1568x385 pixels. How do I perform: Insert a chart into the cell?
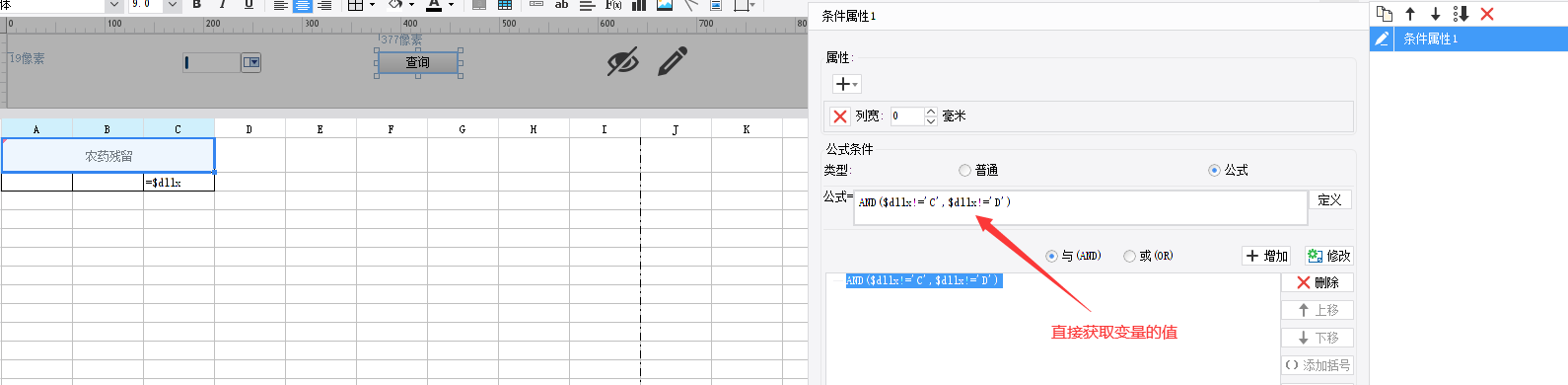[x=639, y=5]
